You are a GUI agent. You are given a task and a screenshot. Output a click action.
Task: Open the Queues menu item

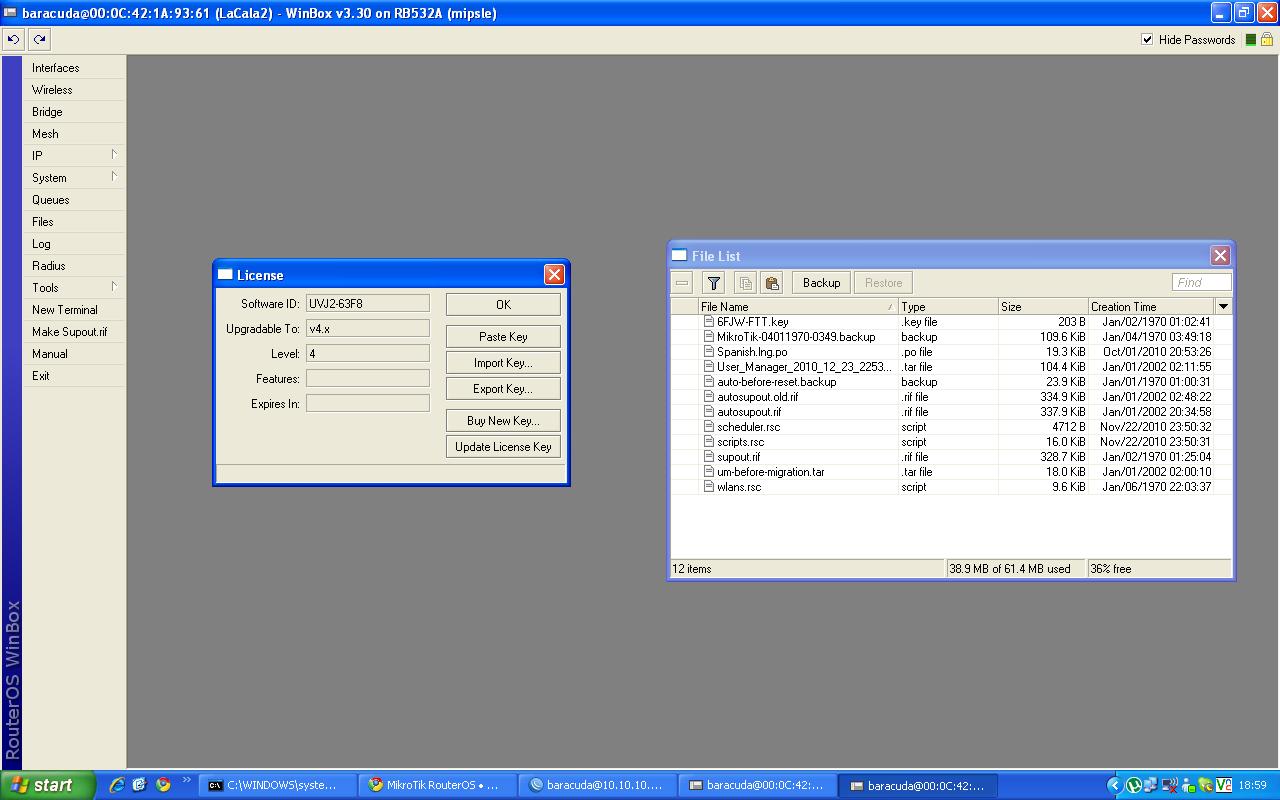pyautogui.click(x=75, y=200)
